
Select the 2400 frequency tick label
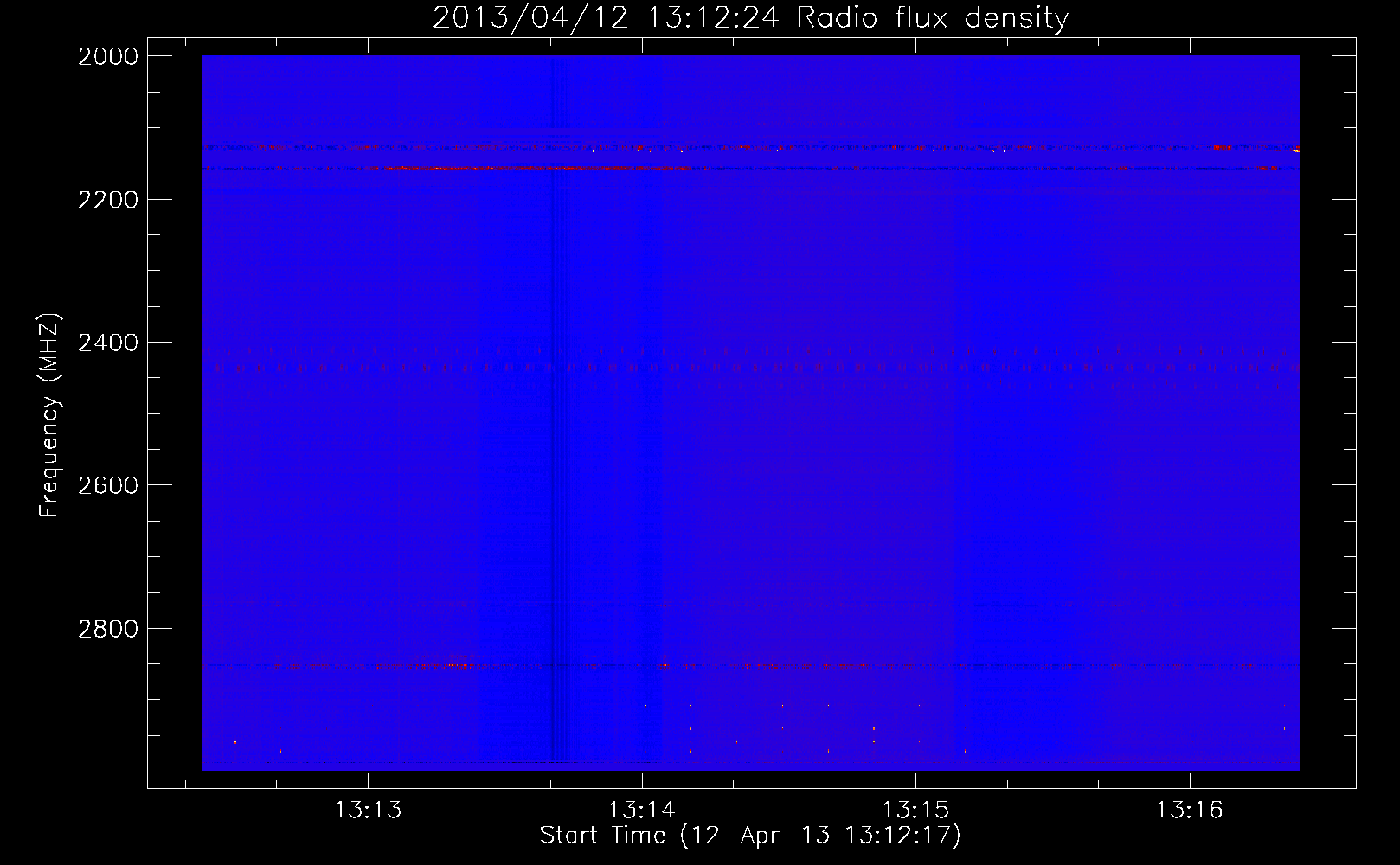coord(108,343)
